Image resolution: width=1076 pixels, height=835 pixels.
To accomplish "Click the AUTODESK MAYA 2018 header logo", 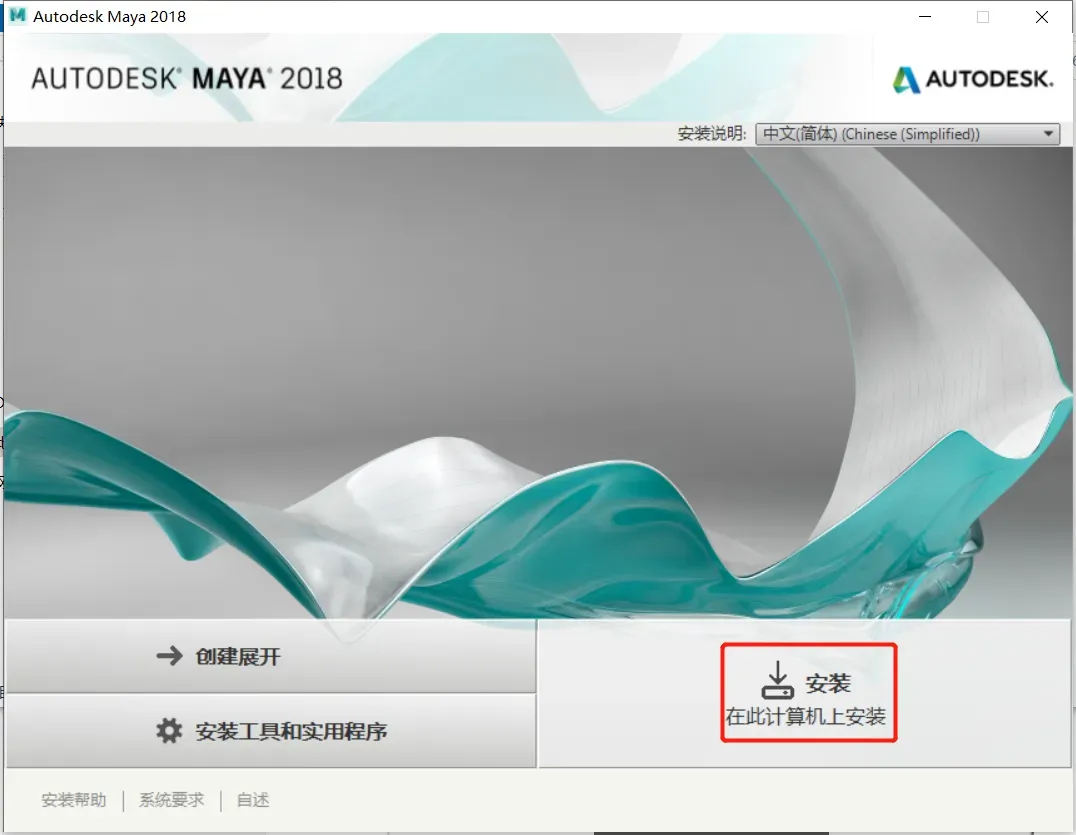I will (187, 78).
